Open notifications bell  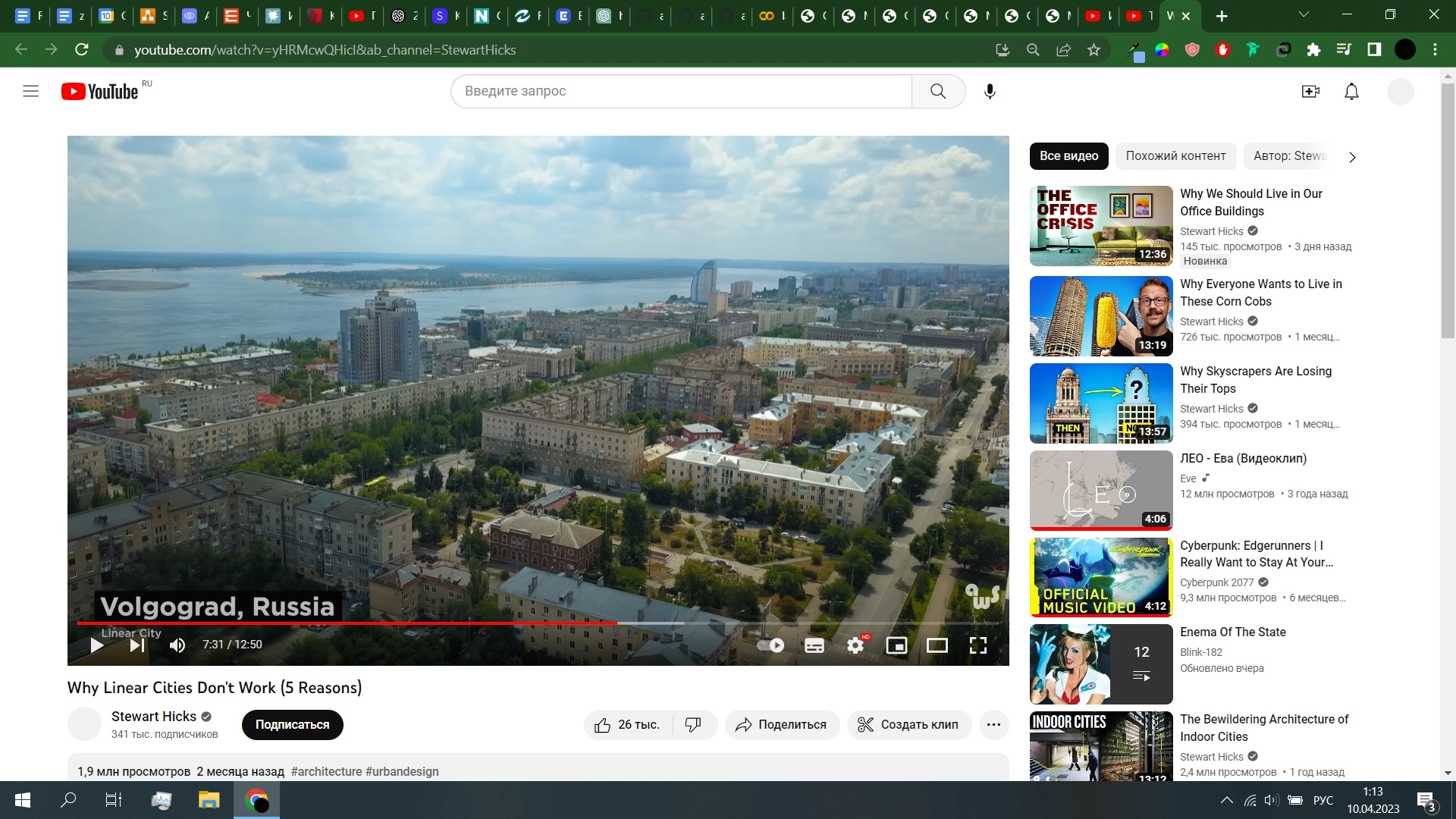click(1351, 91)
